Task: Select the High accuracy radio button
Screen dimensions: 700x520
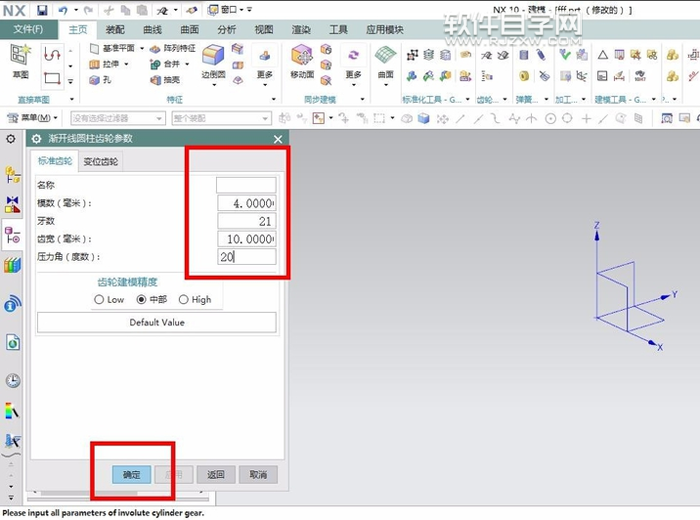Action: click(183, 299)
